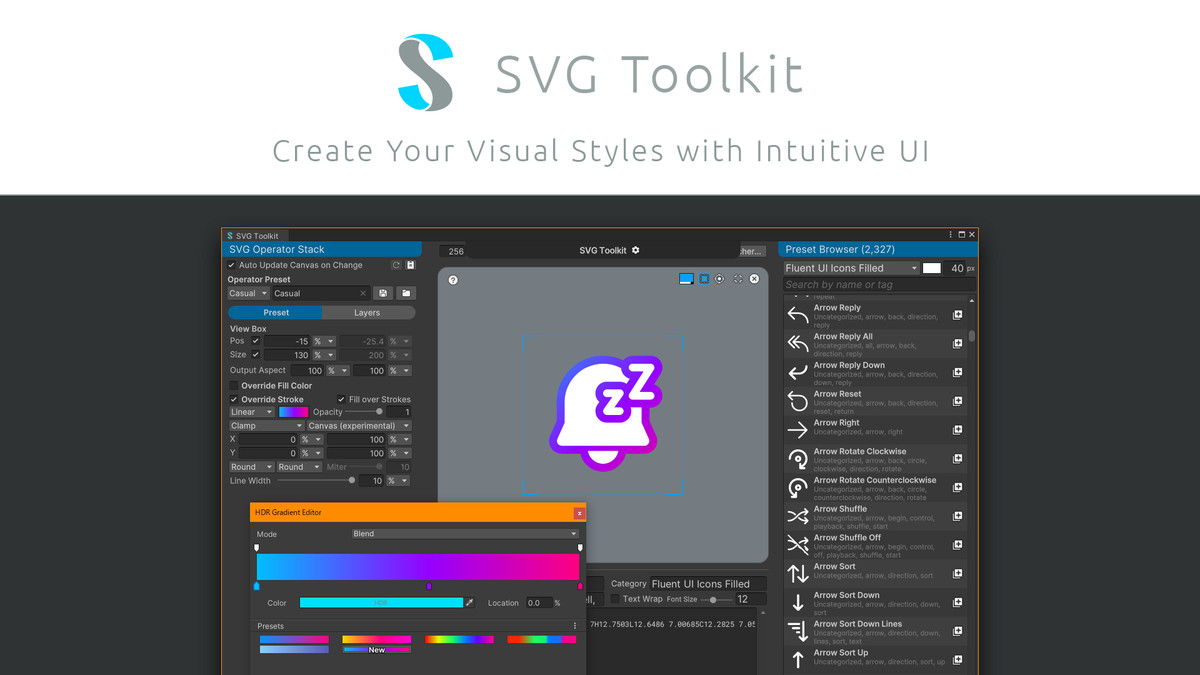Add the Arrow Sort preset
Screen dimensions: 1200x675
pyautogui.click(x=957, y=574)
